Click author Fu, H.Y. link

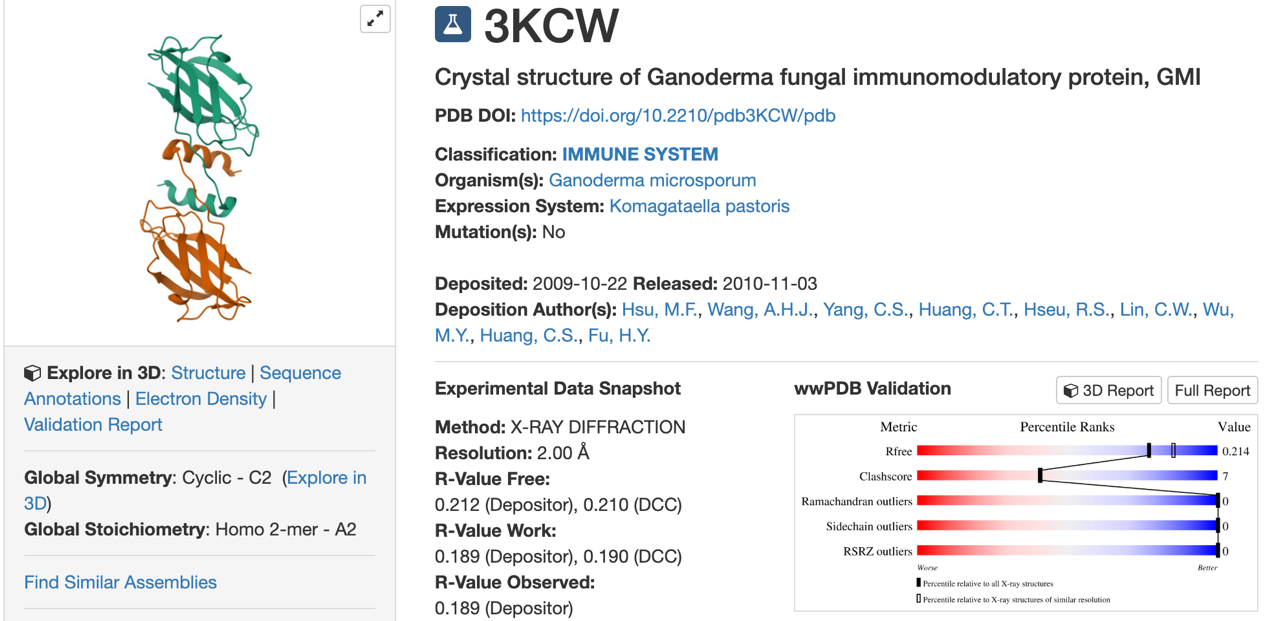(619, 336)
